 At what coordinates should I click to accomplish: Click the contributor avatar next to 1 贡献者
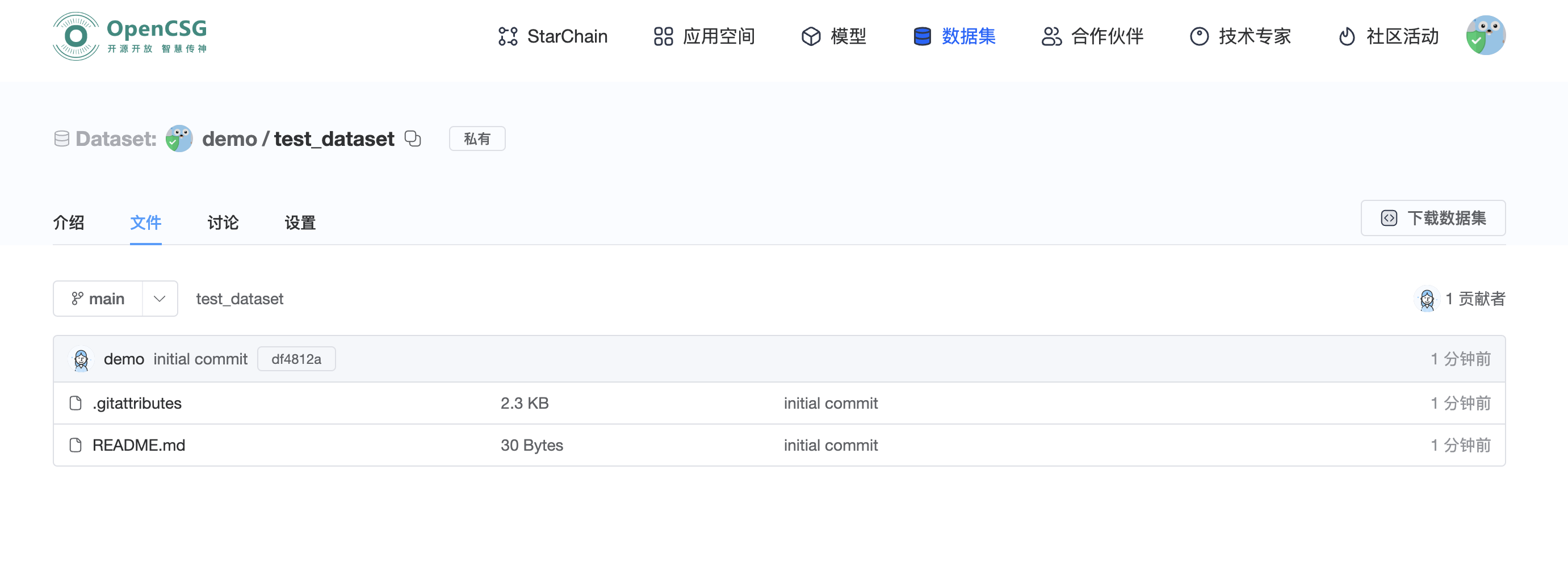point(1426,299)
